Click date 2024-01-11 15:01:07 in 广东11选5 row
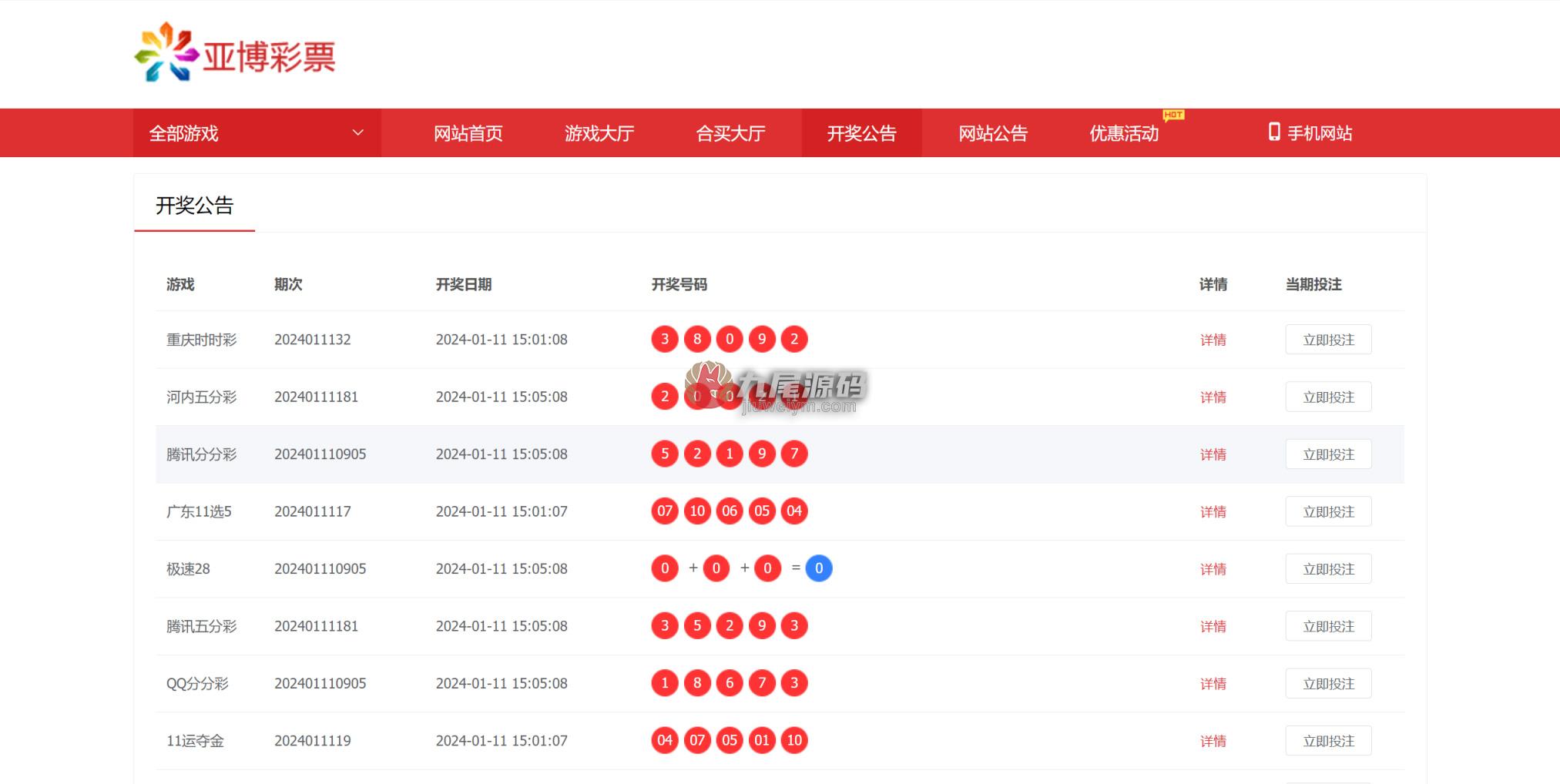 [x=502, y=511]
